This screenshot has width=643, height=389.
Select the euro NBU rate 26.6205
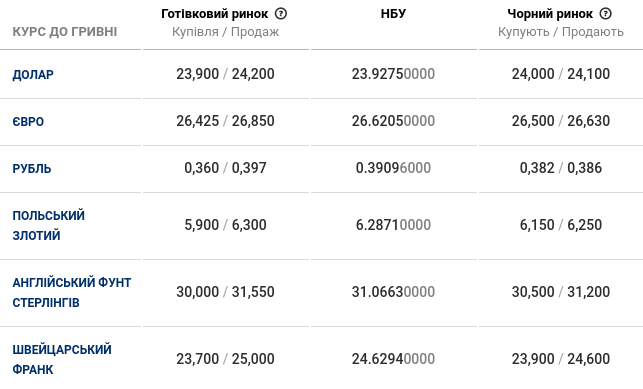(x=393, y=121)
